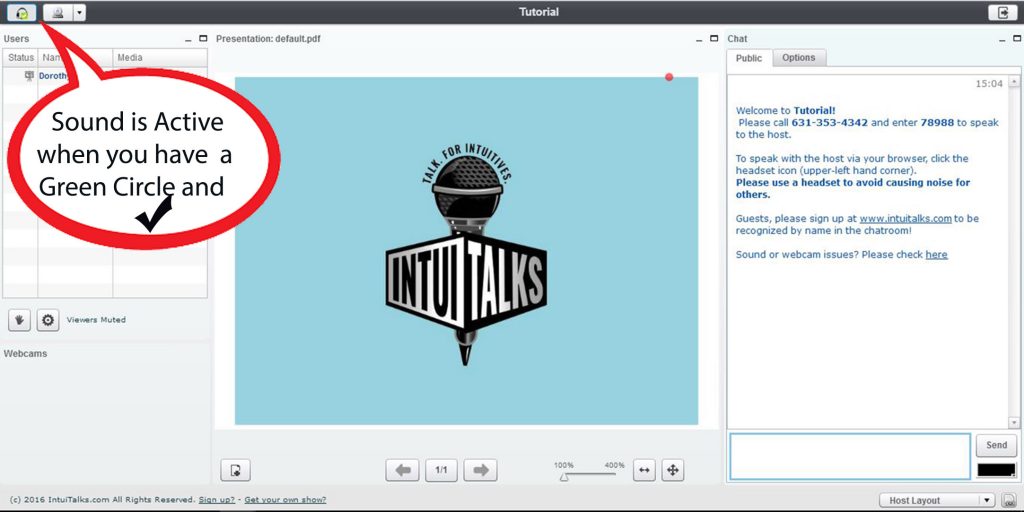Maximize the Presentation panel
The height and width of the screenshot is (512, 1024).
click(715, 39)
